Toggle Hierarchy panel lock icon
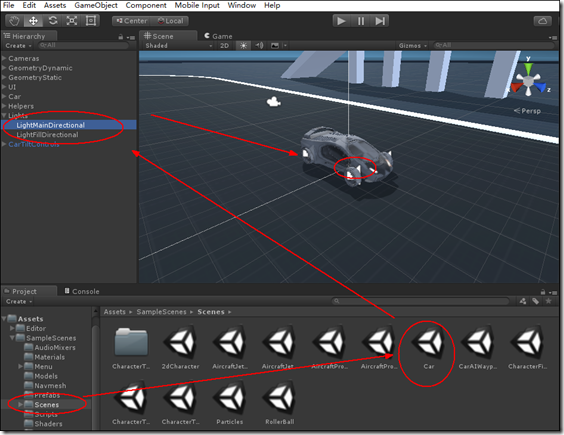The height and width of the screenshot is (435, 564). 121,37
